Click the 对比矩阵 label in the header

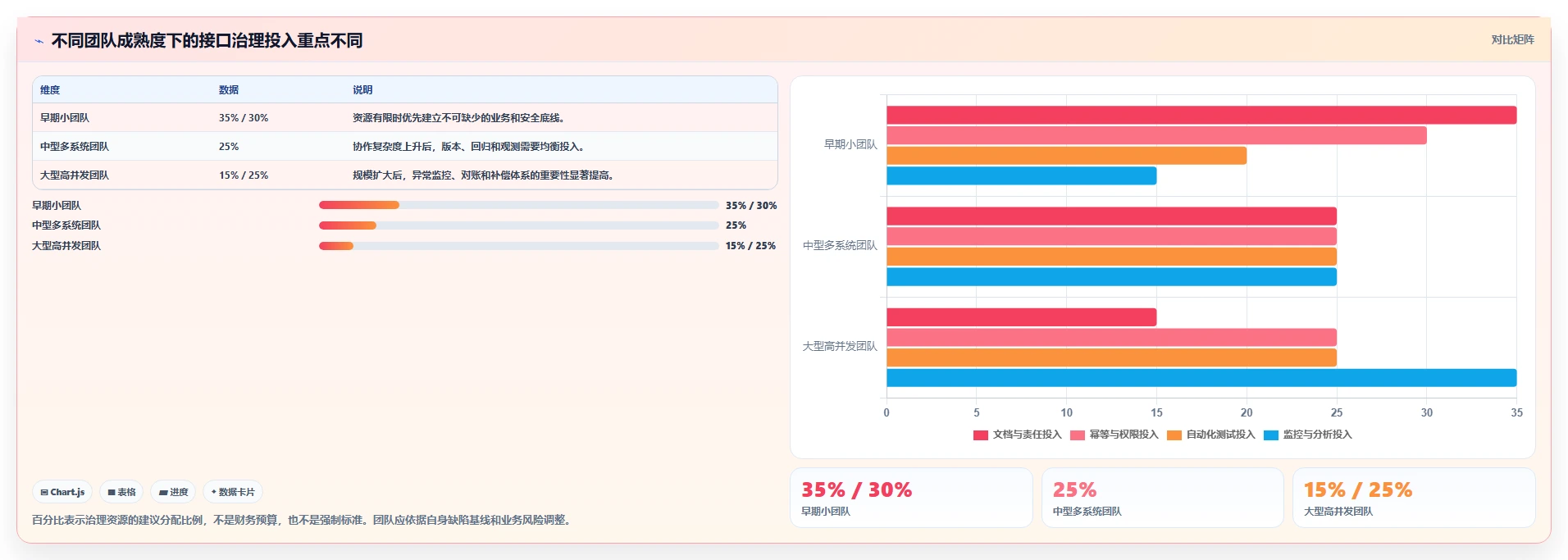(x=1512, y=39)
